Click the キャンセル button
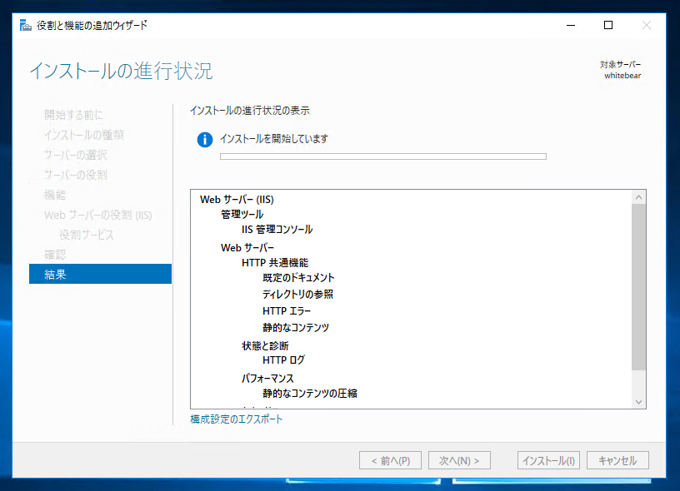The height and width of the screenshot is (491, 680). coord(618,460)
